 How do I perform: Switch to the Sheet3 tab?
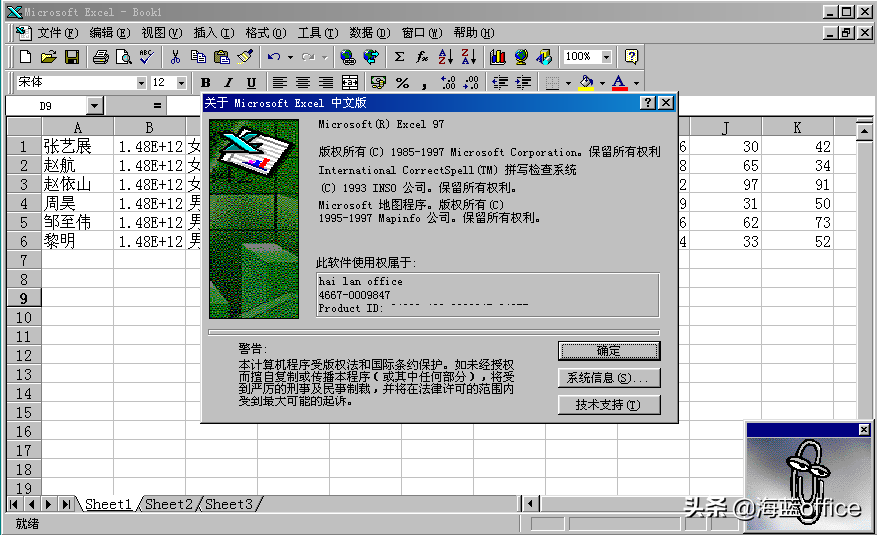229,504
